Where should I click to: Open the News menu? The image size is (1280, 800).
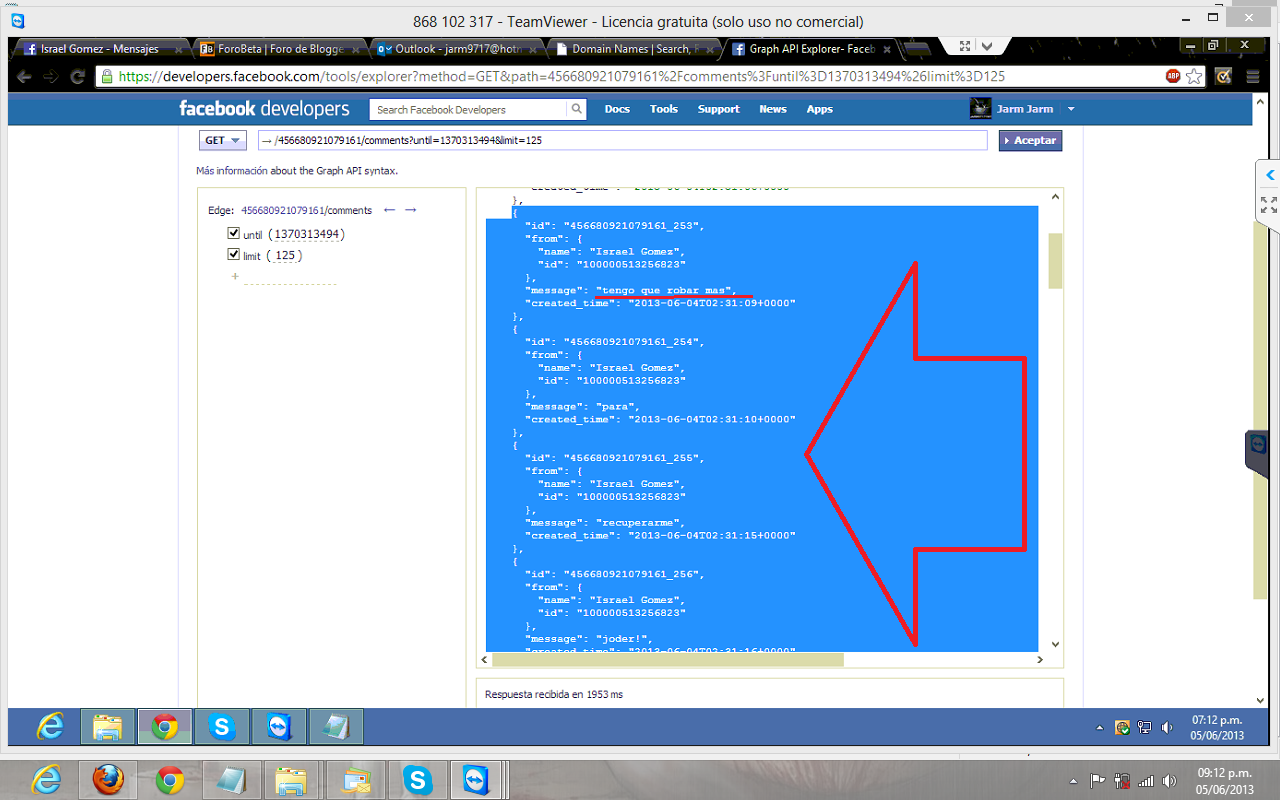(x=773, y=109)
